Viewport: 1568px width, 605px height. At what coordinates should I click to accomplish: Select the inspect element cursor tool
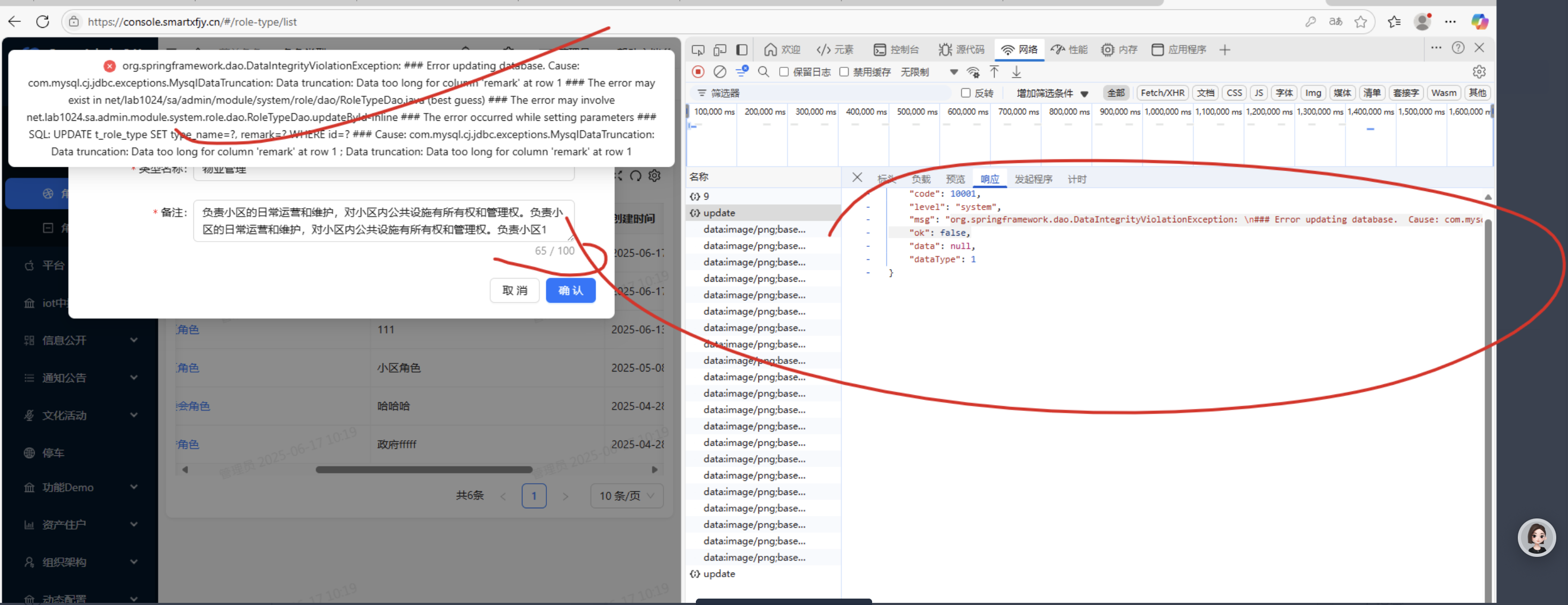pyautogui.click(x=698, y=49)
